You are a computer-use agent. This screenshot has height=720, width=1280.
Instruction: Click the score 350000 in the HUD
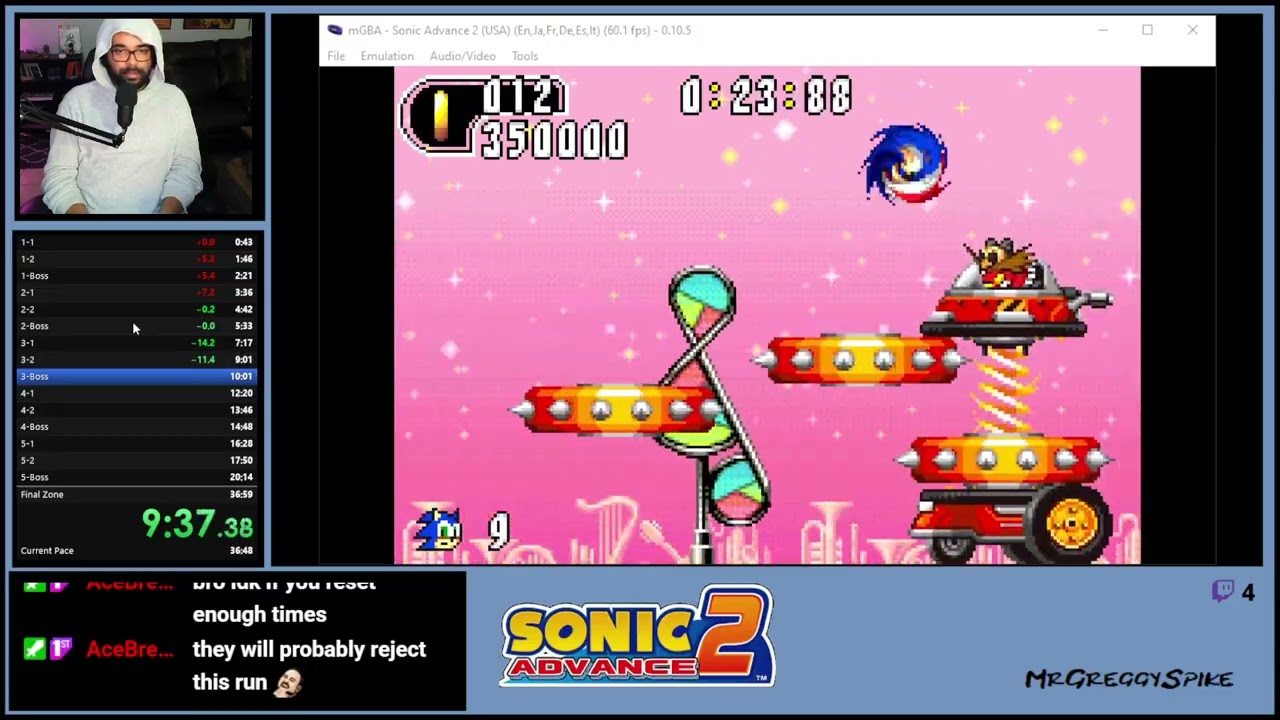pos(554,140)
